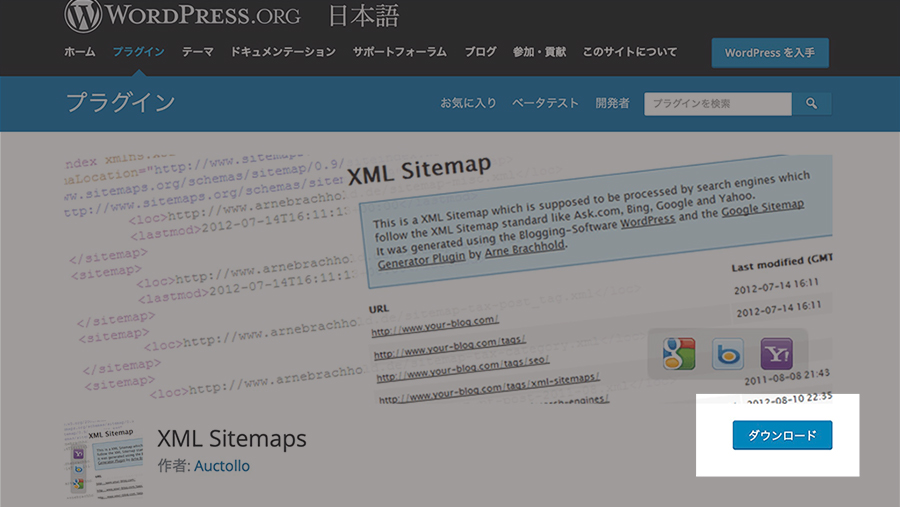Open 参加・貢献 nav item
Viewport: 900px width, 507px height.
[539, 52]
